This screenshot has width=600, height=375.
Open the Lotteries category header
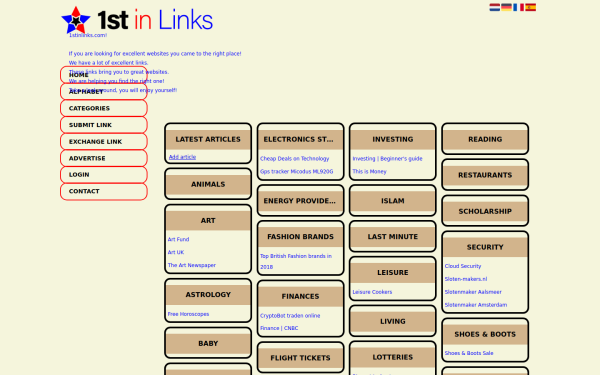[393, 357]
